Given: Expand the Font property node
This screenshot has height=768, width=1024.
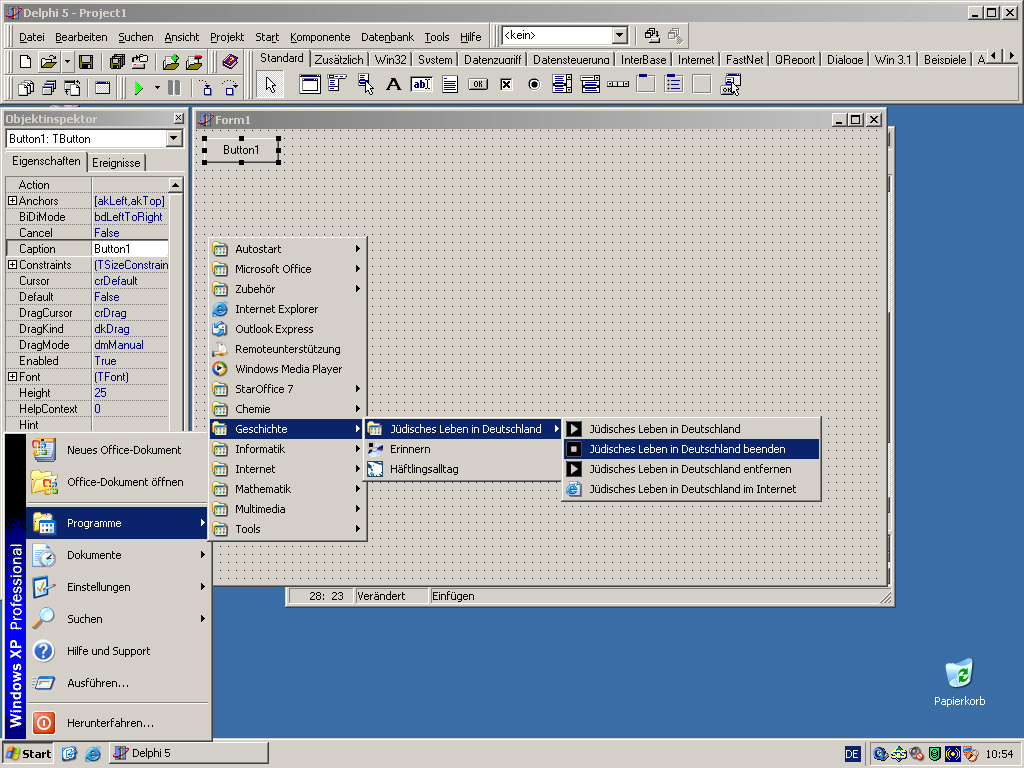Looking at the screenshot, I should (12, 377).
